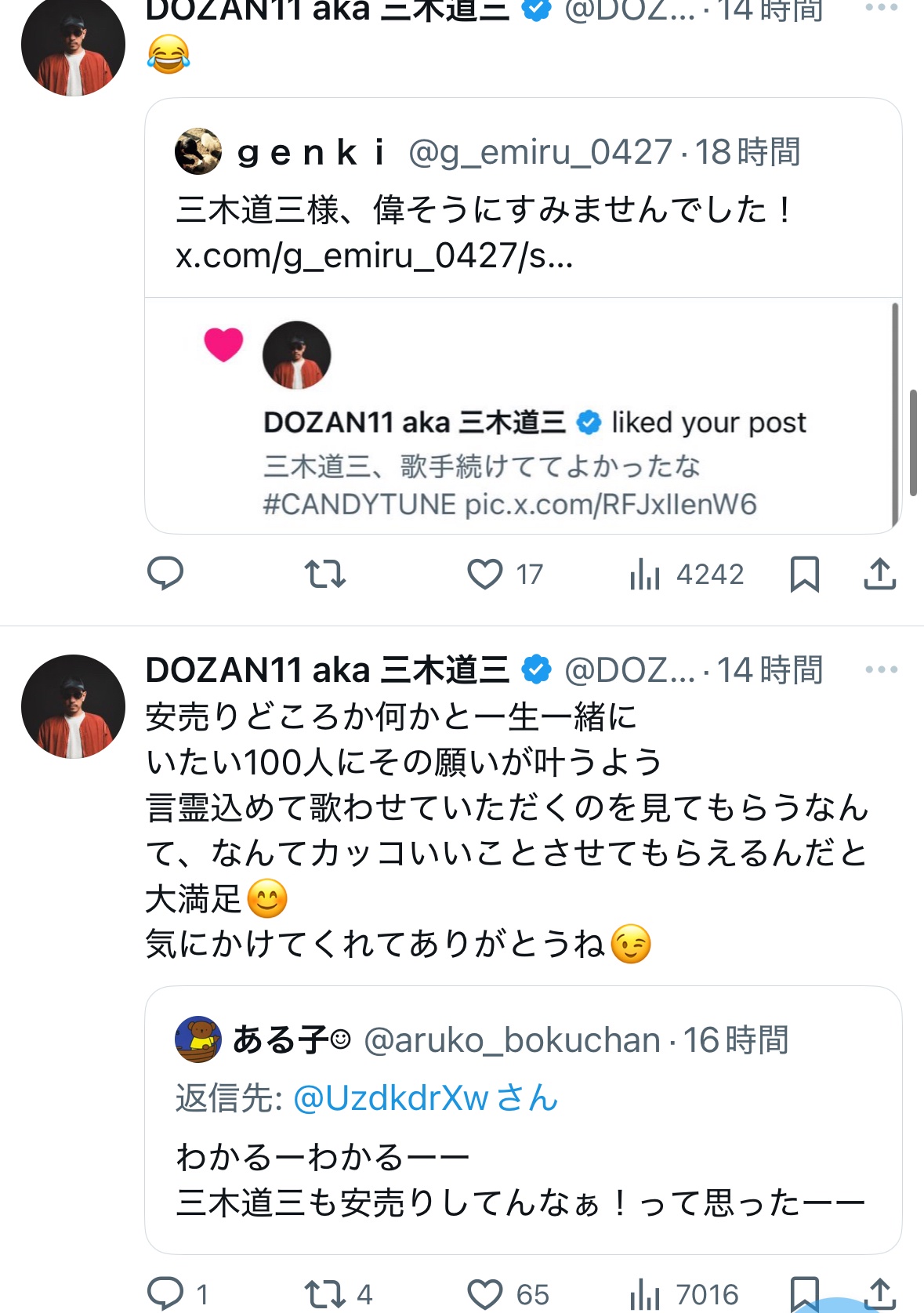Share the post quoting genki
Viewport: 924px width, 1313px height.
coord(879,574)
